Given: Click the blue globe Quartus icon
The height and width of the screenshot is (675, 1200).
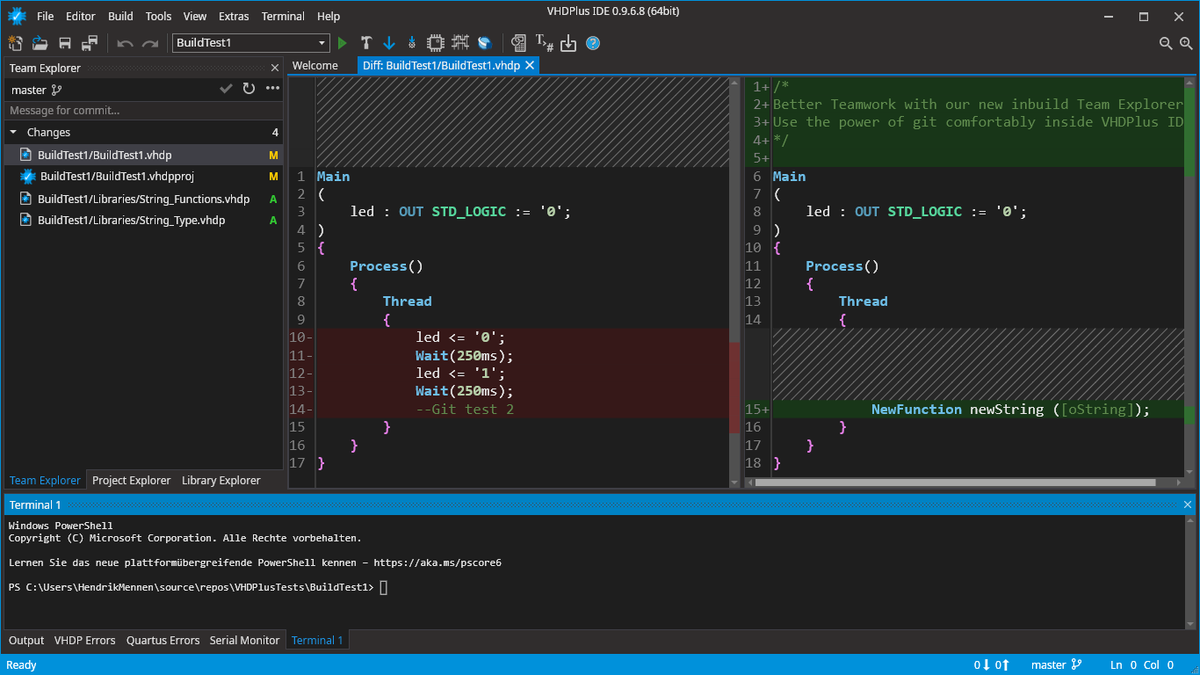Looking at the screenshot, I should 484,43.
